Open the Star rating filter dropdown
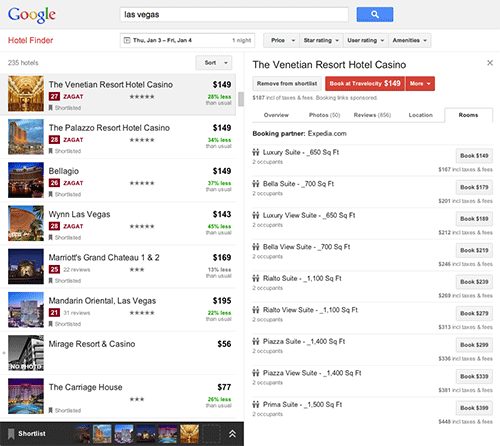 pyautogui.click(x=321, y=40)
